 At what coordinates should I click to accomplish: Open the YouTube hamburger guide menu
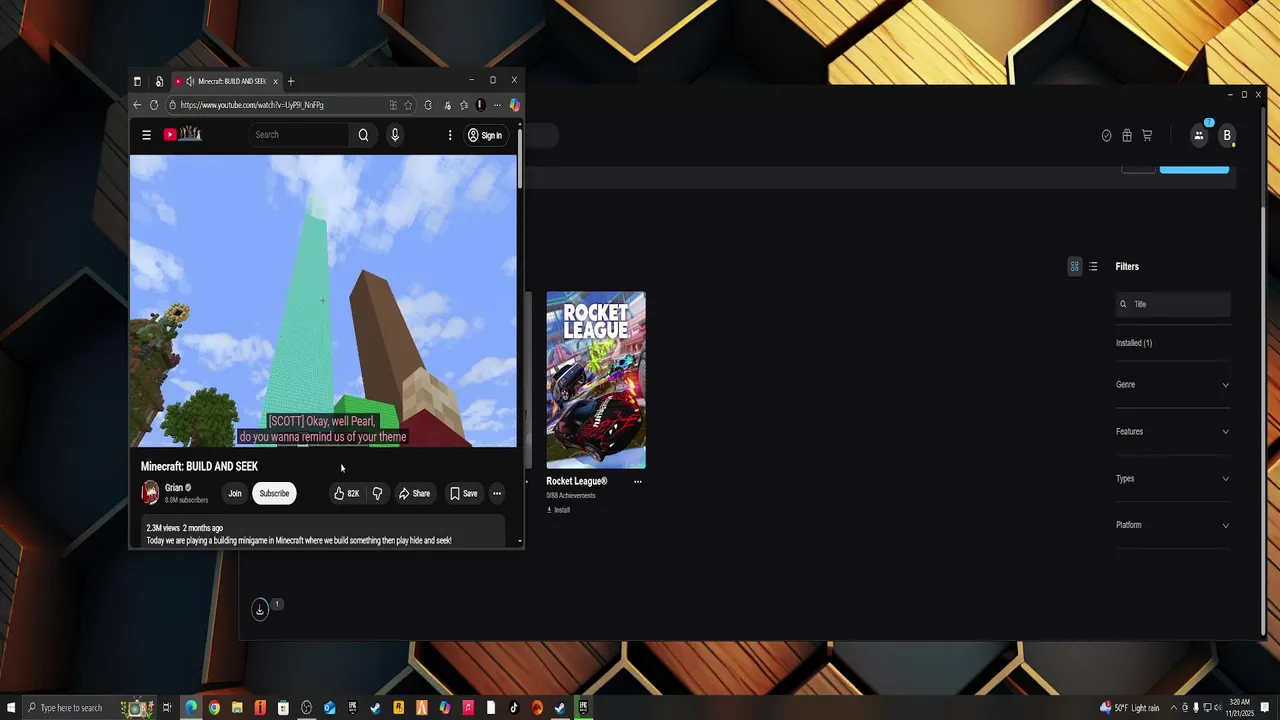pos(146,135)
